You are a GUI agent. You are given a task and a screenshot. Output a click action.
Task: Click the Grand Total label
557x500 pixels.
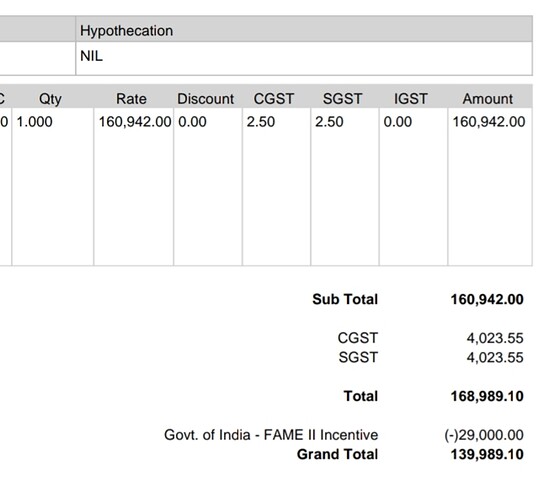337,454
